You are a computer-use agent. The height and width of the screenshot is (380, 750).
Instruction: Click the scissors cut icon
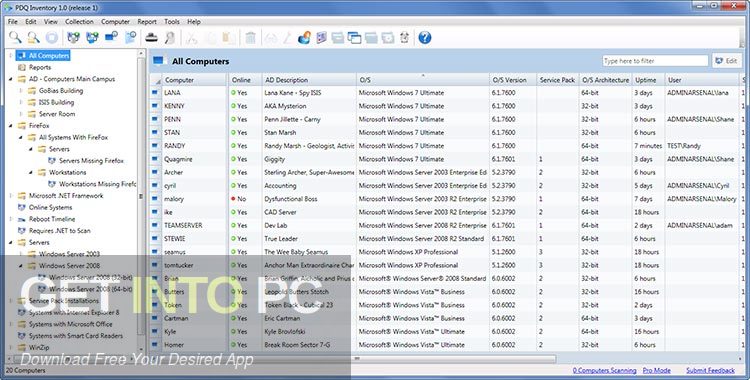tap(191, 37)
